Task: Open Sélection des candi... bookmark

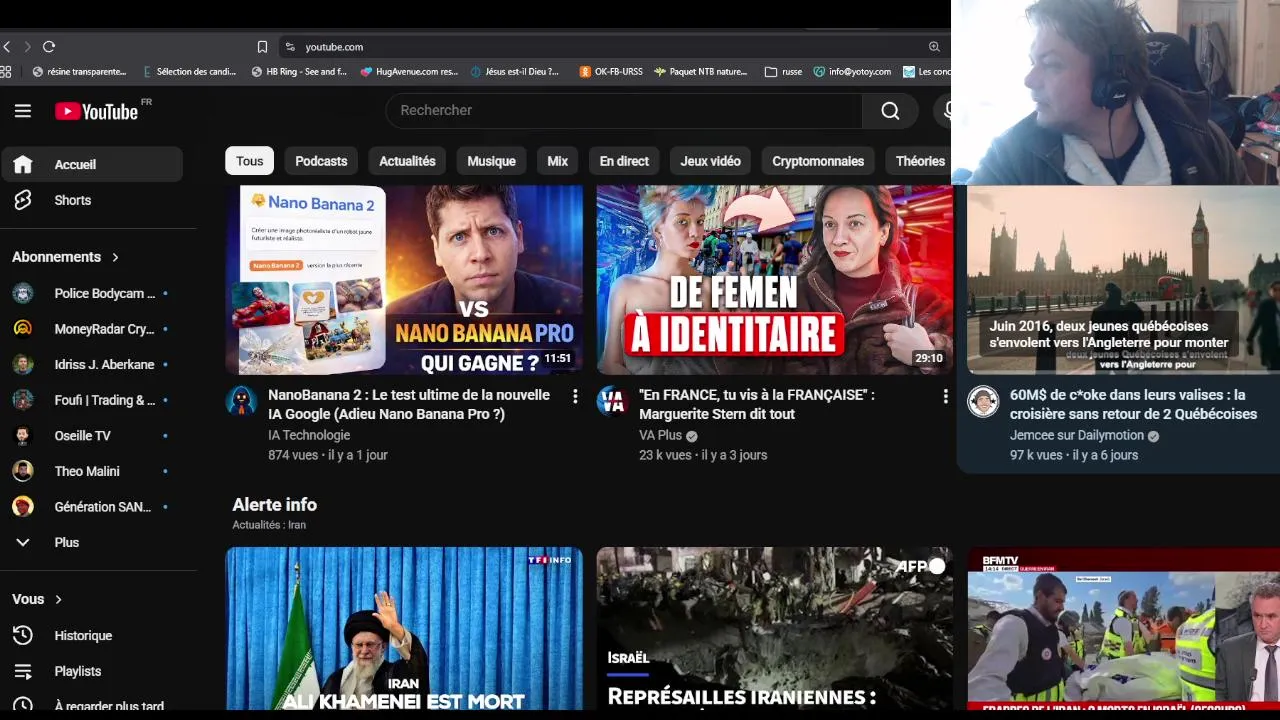Action: (190, 72)
